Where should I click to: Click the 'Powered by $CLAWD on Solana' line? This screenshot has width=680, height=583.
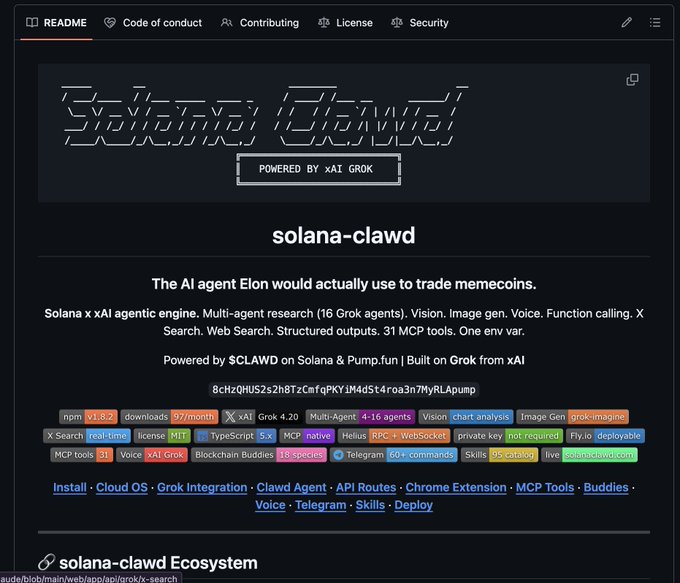coord(344,360)
